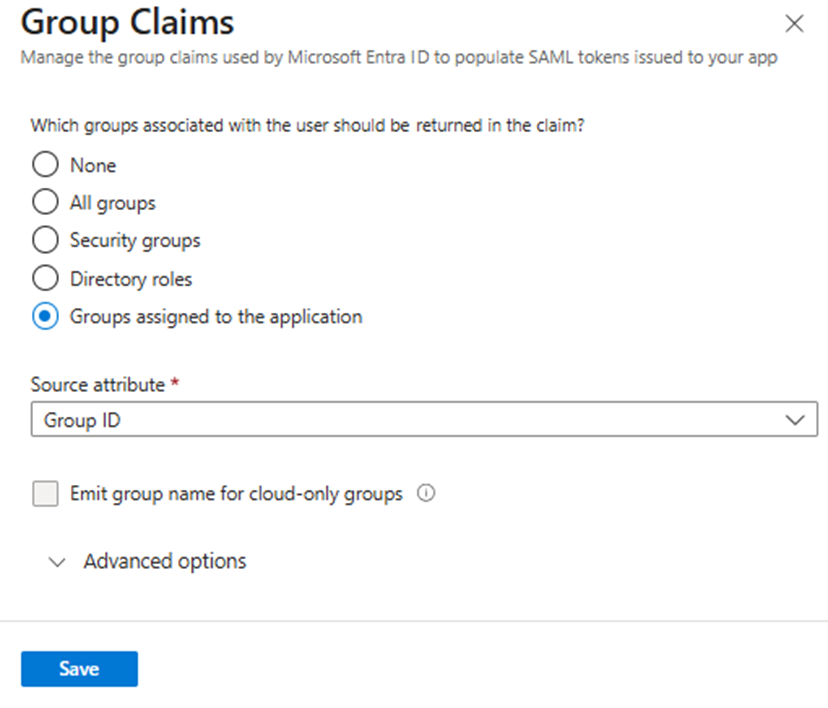The height and width of the screenshot is (708, 828).
Task: Select Groups assigned to the application
Action: pos(45,316)
